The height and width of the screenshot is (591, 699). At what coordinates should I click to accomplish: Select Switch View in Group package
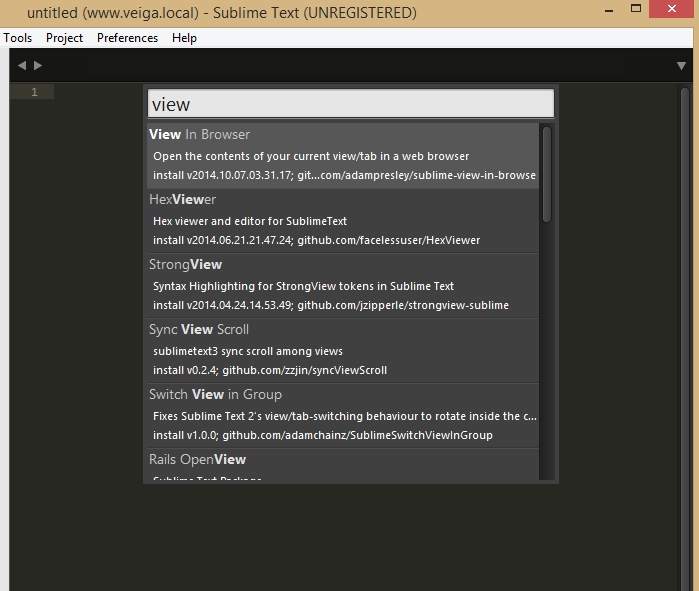343,416
